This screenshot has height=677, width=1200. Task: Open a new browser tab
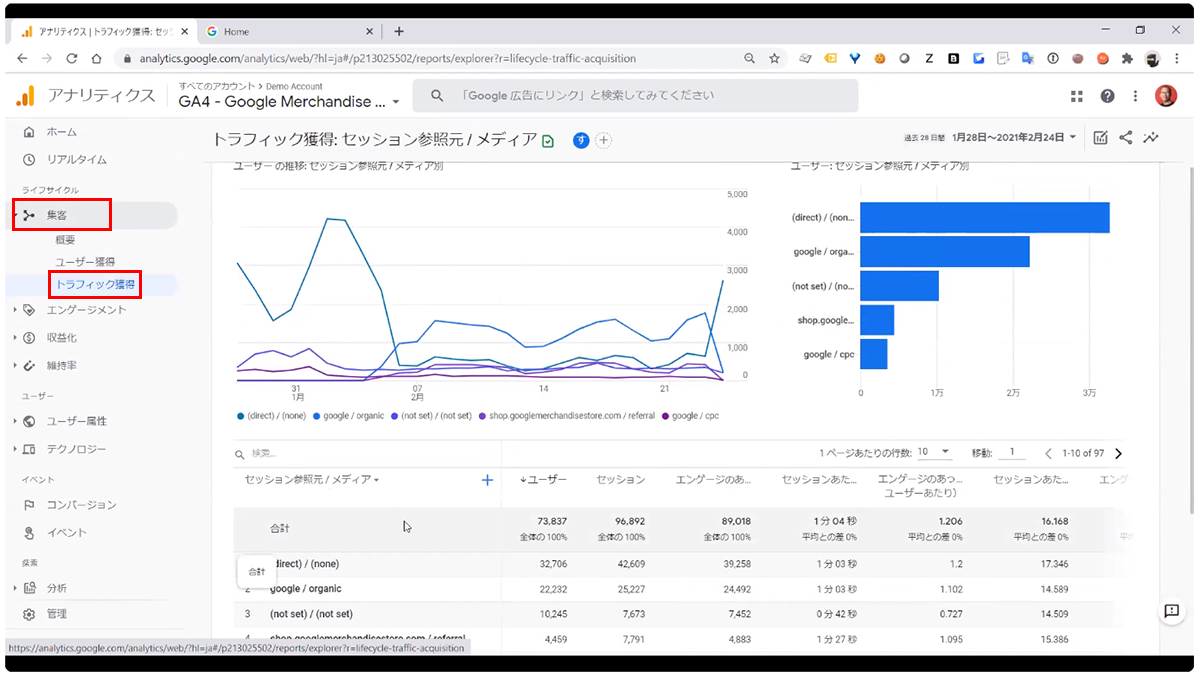[x=399, y=31]
